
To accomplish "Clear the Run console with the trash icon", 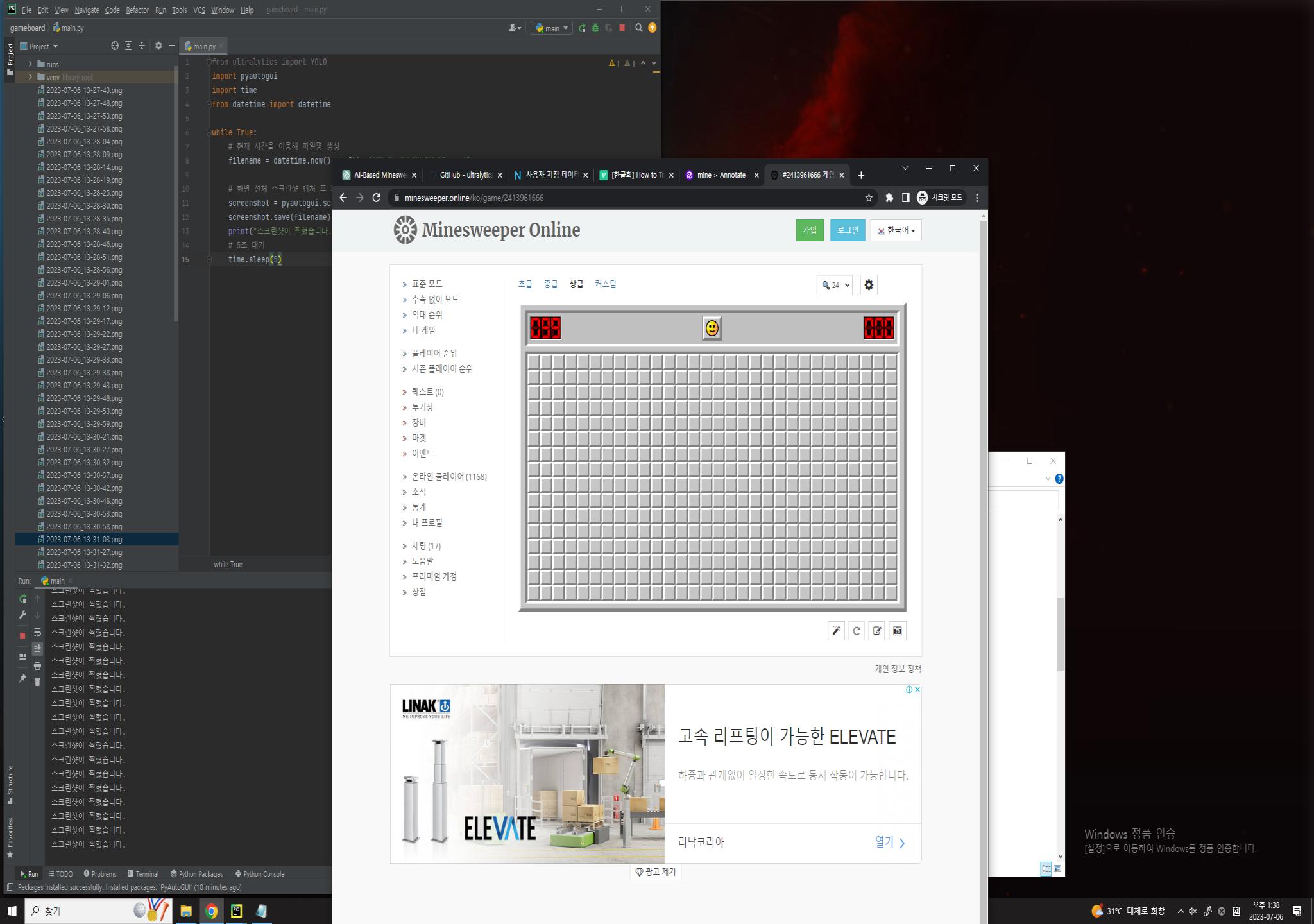I will pyautogui.click(x=37, y=681).
